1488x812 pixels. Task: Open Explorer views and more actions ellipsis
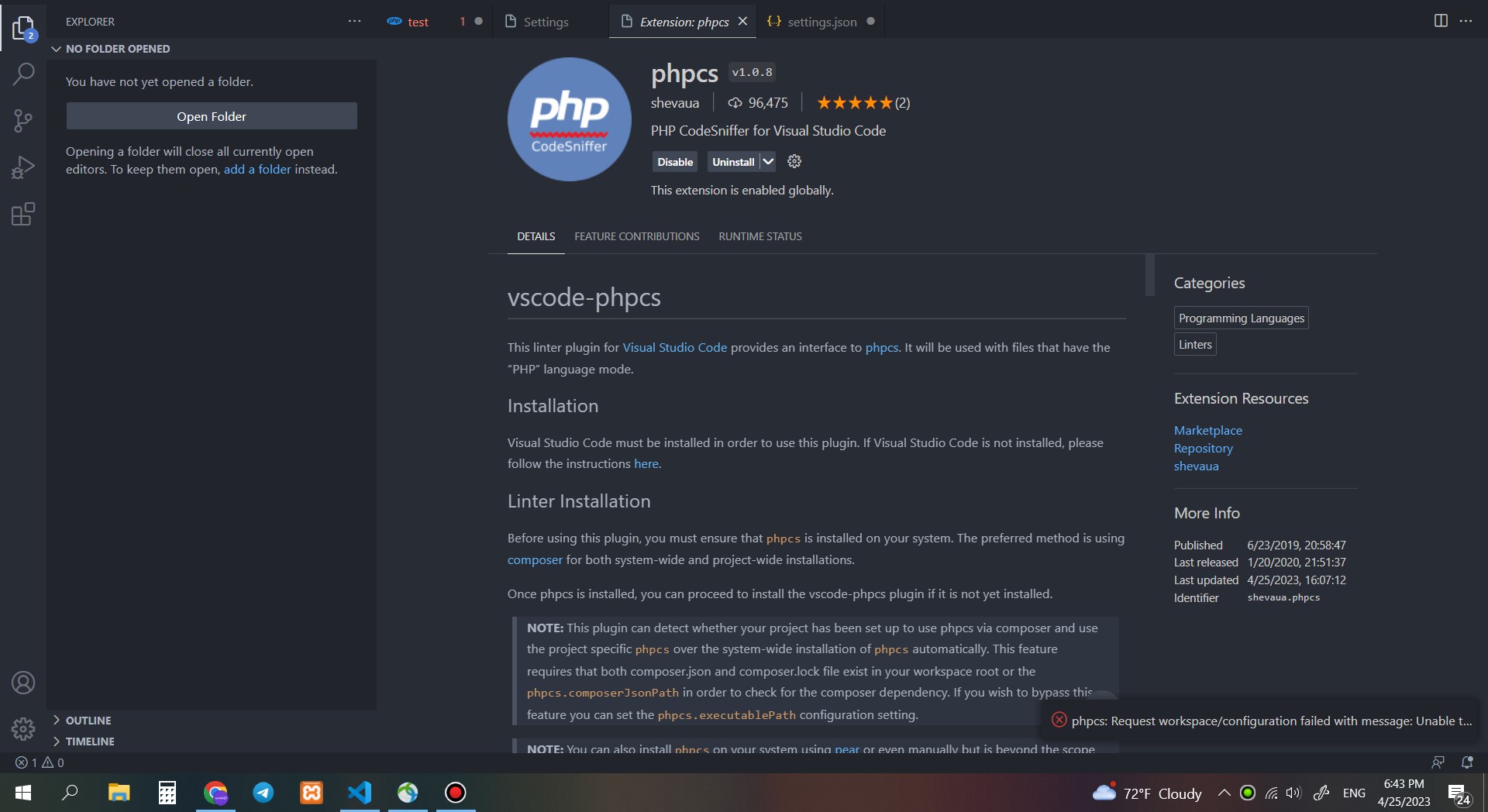pos(354,22)
